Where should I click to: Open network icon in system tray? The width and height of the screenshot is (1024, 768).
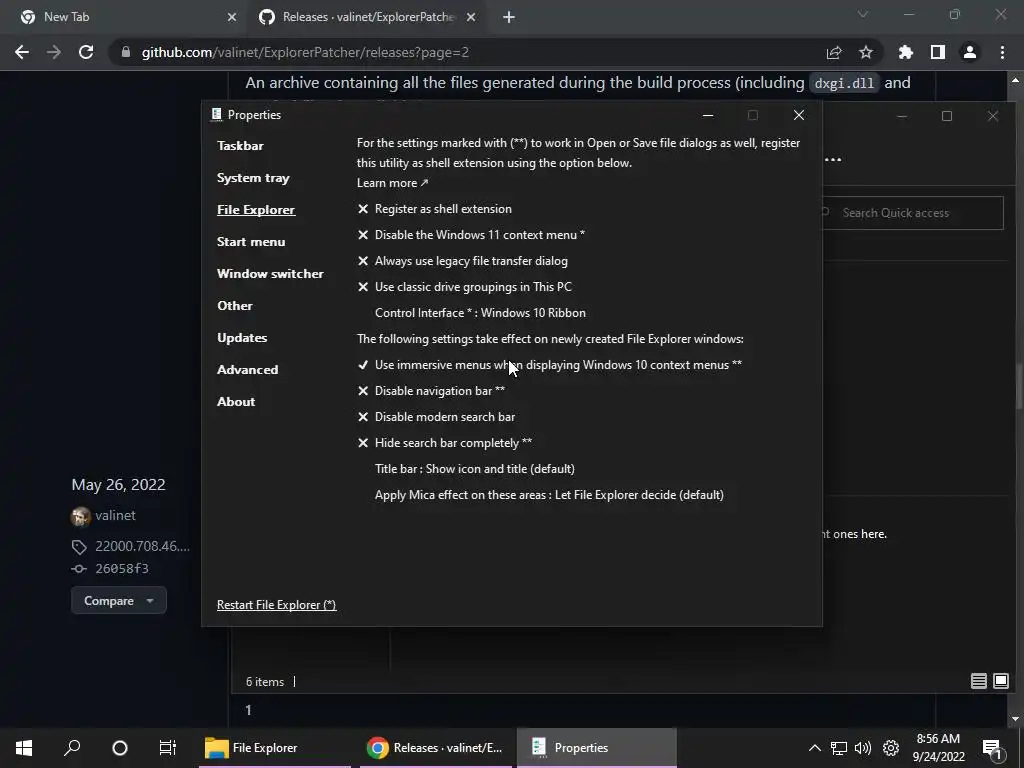tap(839, 748)
